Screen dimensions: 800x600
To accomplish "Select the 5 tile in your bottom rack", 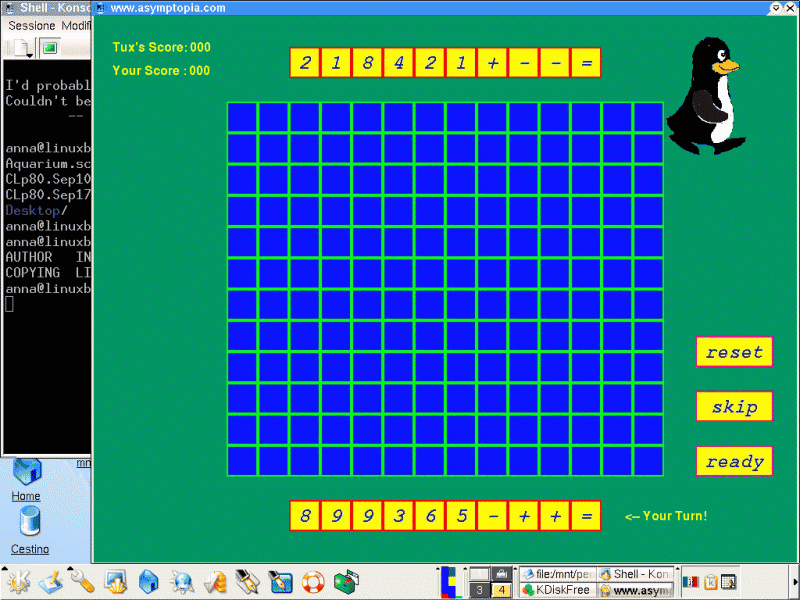I will click(x=461, y=516).
